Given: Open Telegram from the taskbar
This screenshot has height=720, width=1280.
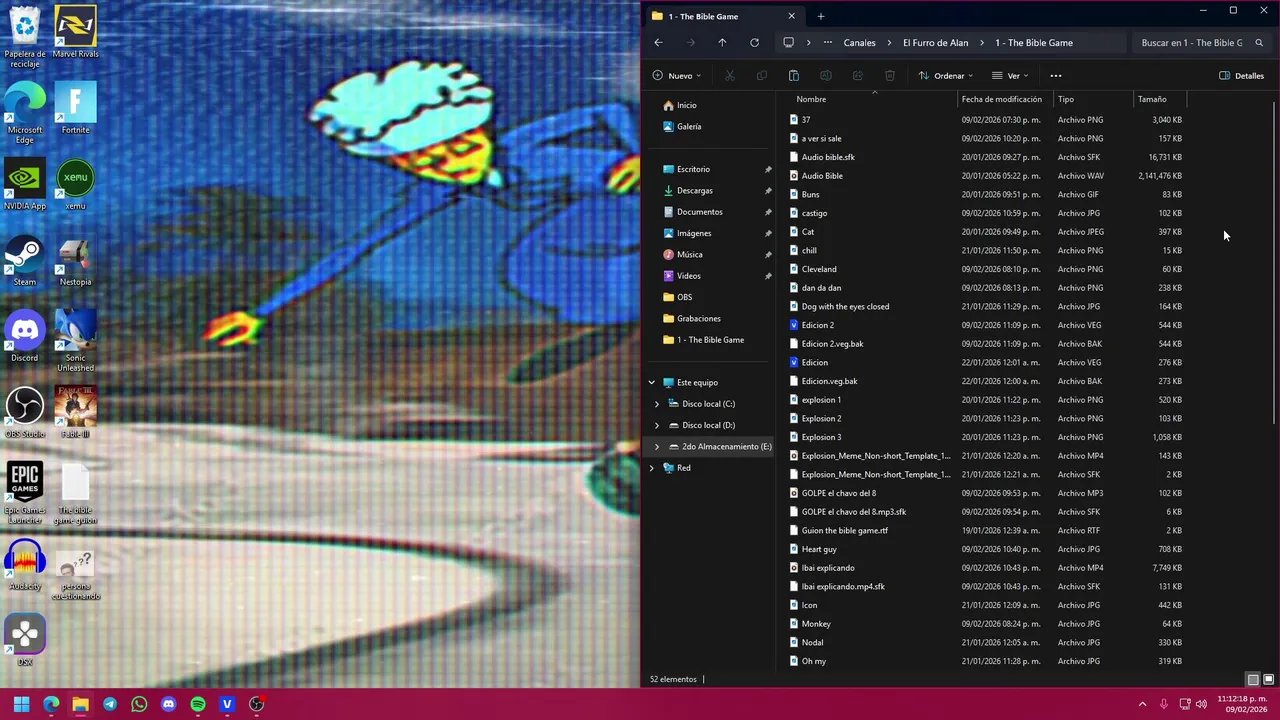Looking at the screenshot, I should 110,704.
